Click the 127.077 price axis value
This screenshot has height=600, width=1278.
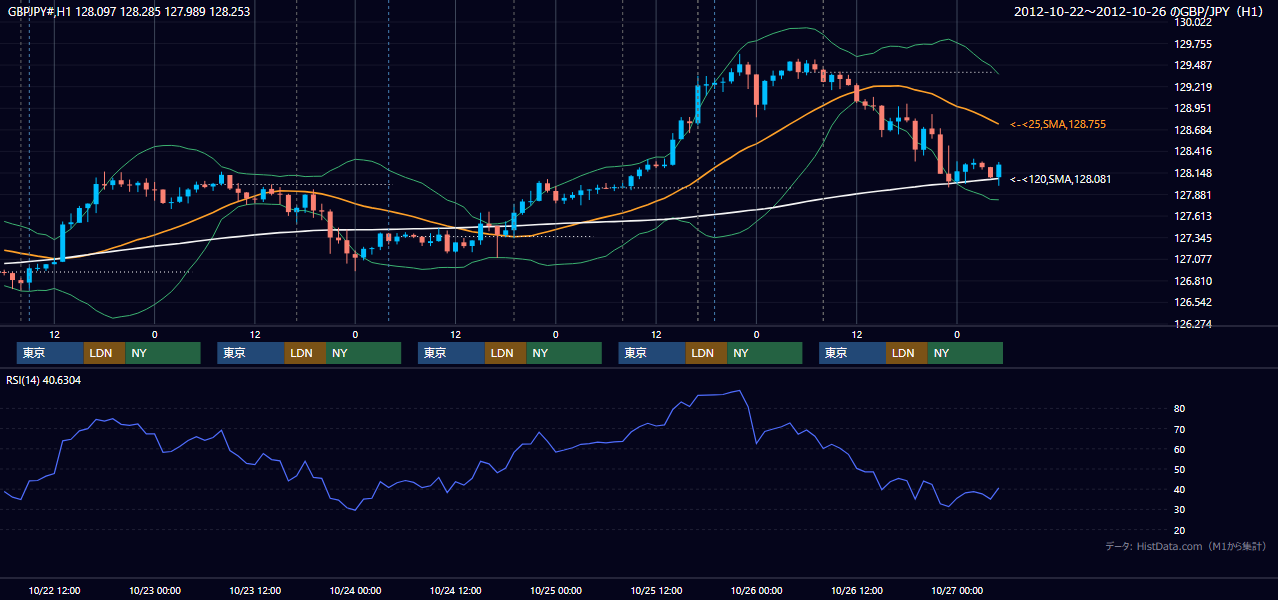(x=1194, y=259)
